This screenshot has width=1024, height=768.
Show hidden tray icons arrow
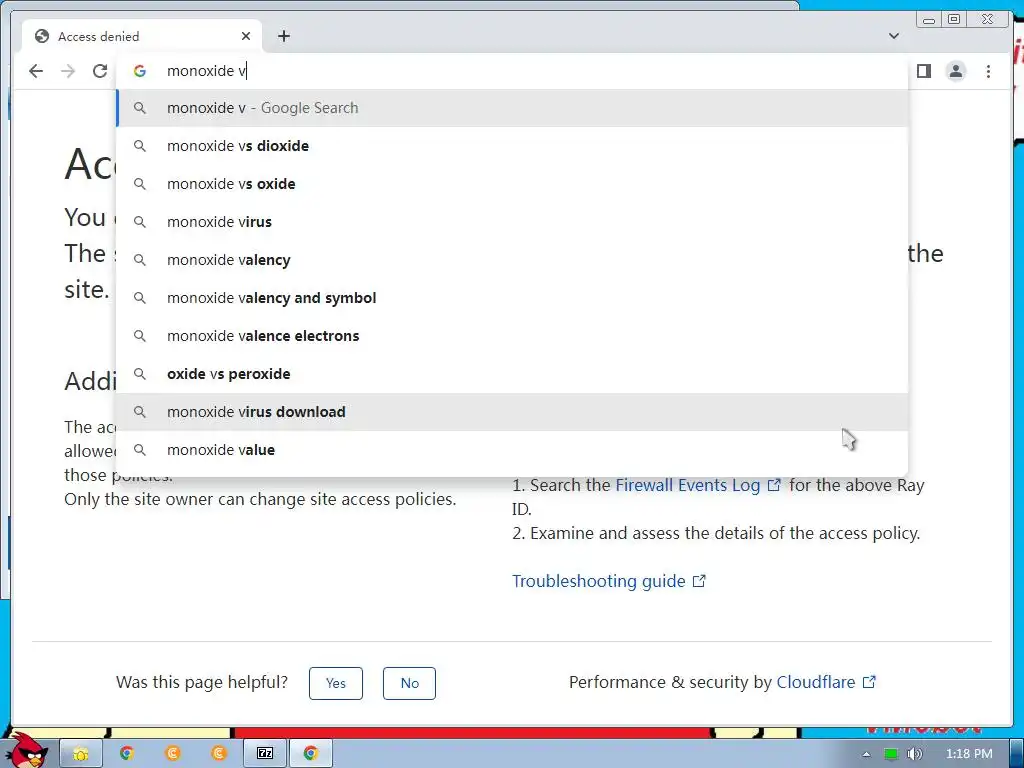(x=866, y=754)
